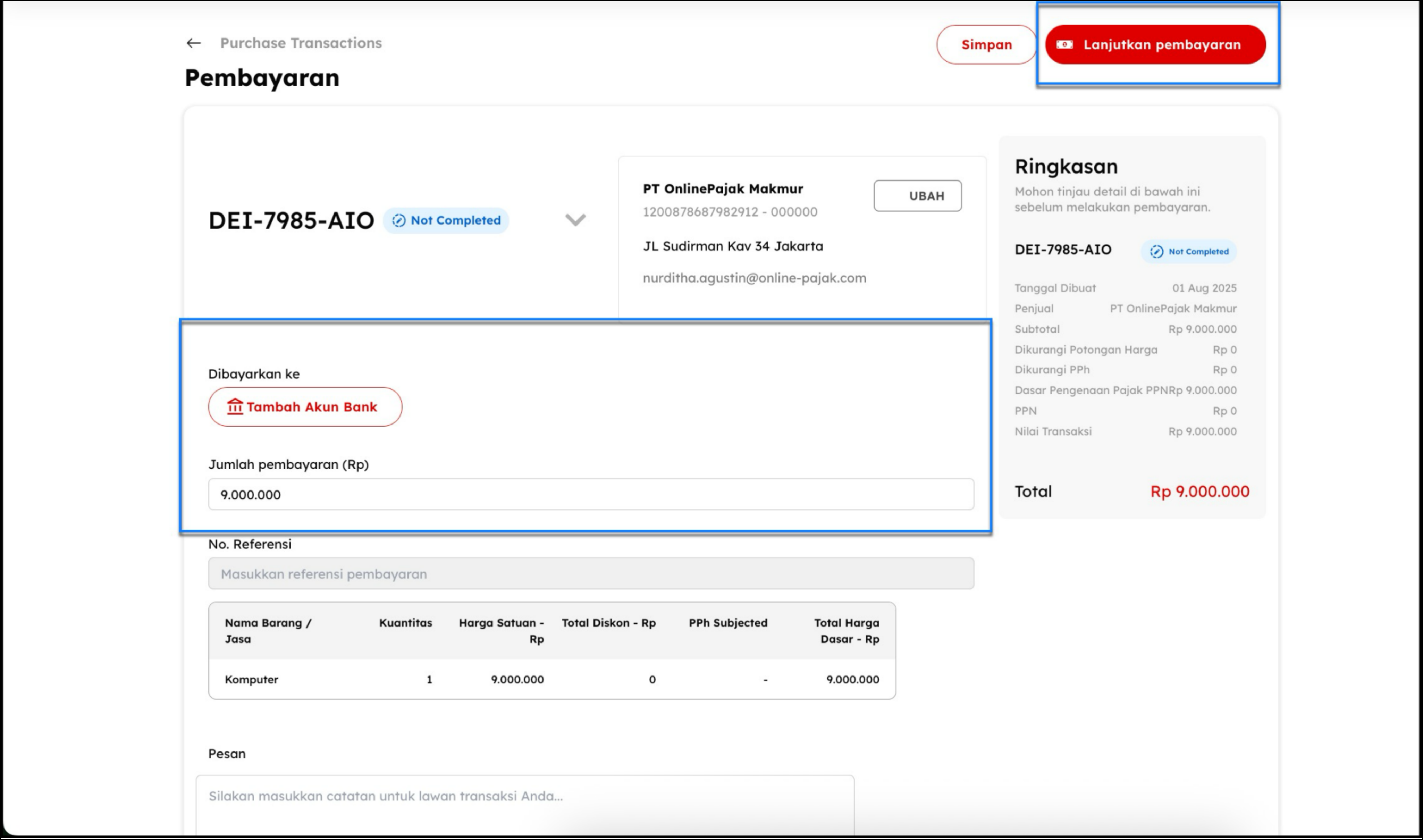
Task: Click the PT OnlinePajak Makmur company name
Action: tap(723, 188)
